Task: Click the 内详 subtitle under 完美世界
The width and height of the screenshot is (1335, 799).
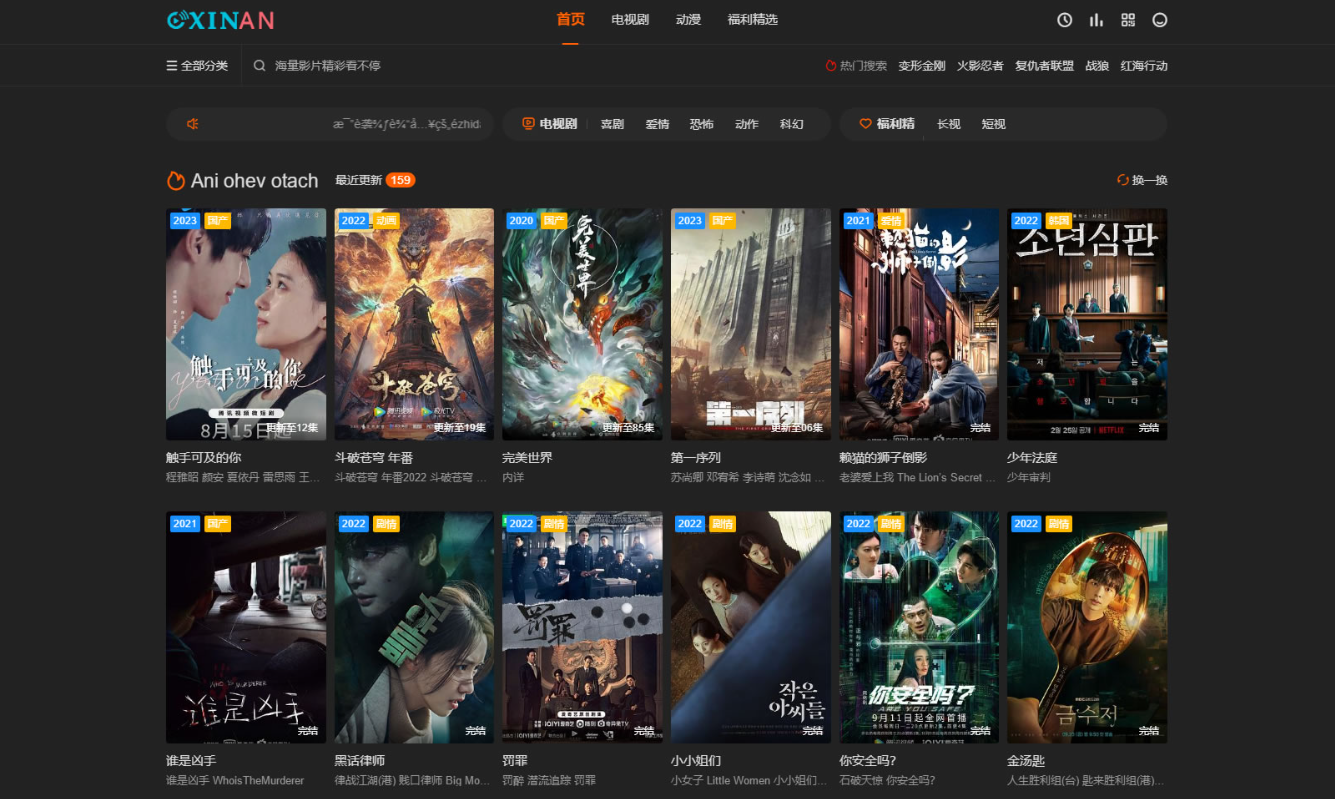Action: (513, 478)
